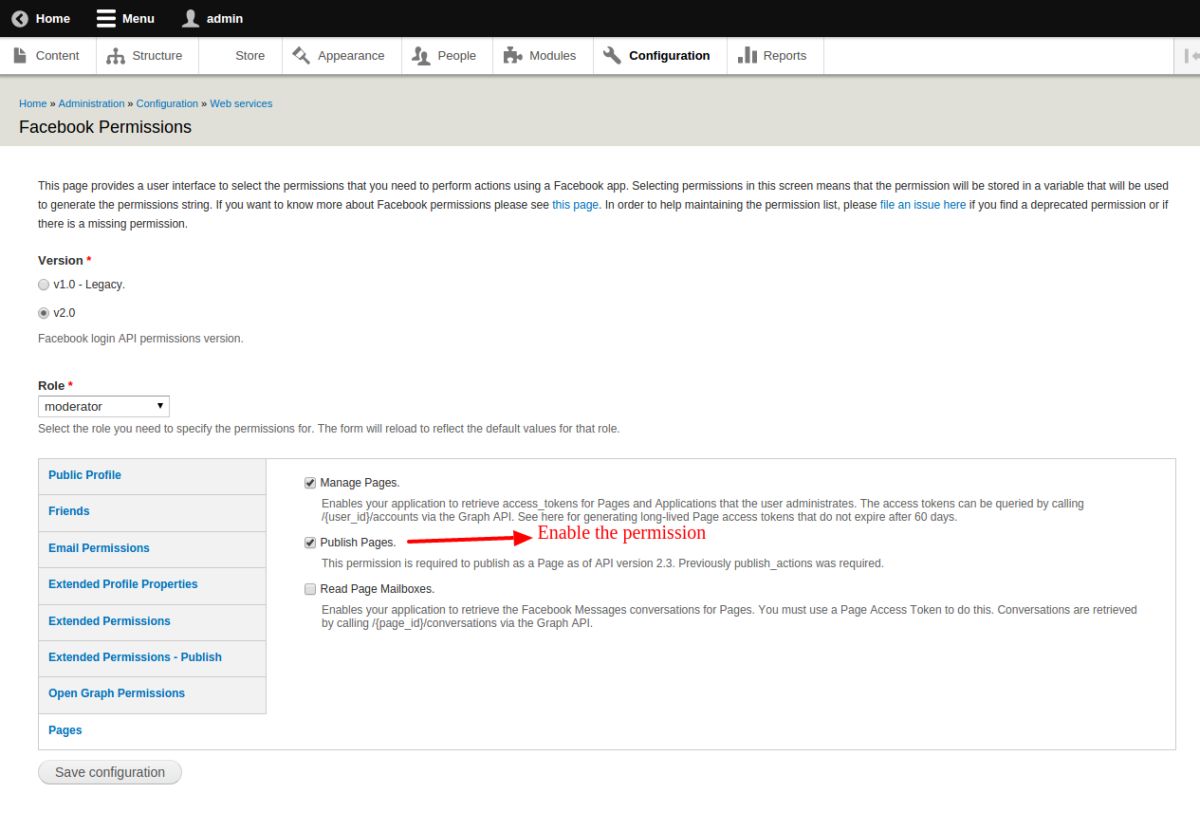This screenshot has width=1200, height=830.
Task: Click the Read Page Mailboxes label
Action: pyautogui.click(x=377, y=589)
